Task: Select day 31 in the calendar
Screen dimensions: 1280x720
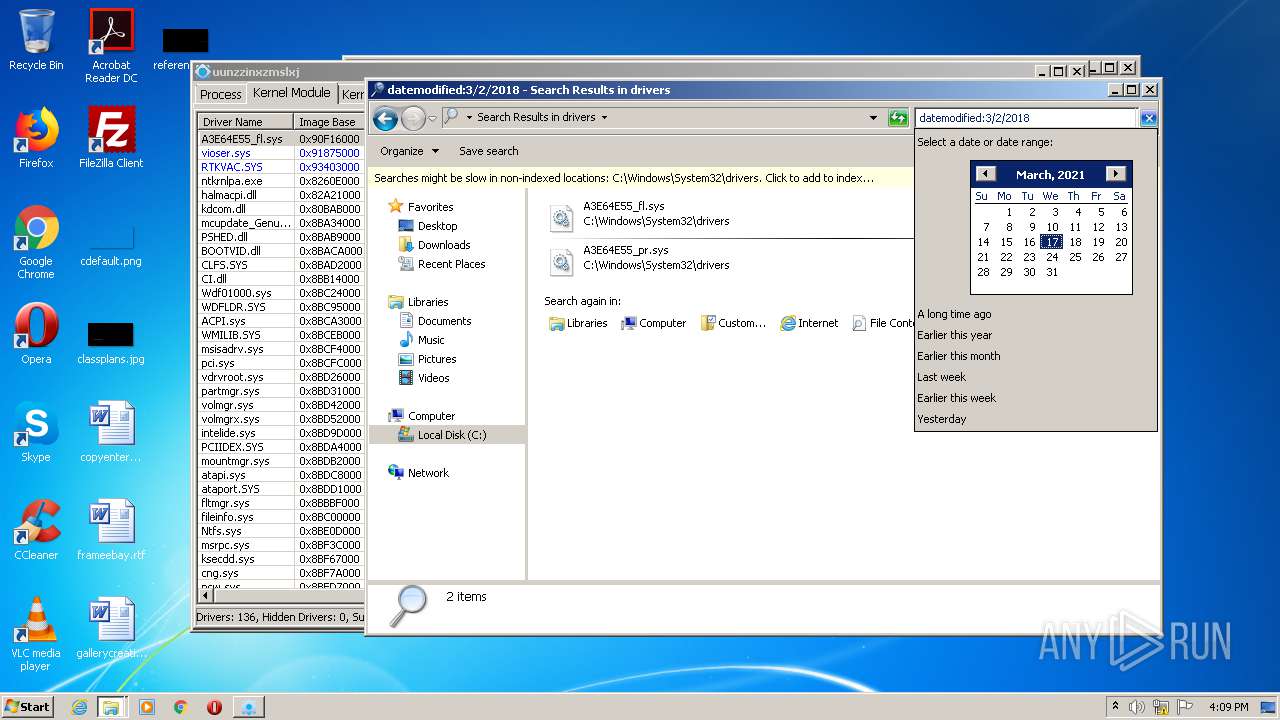Action: click(1052, 272)
